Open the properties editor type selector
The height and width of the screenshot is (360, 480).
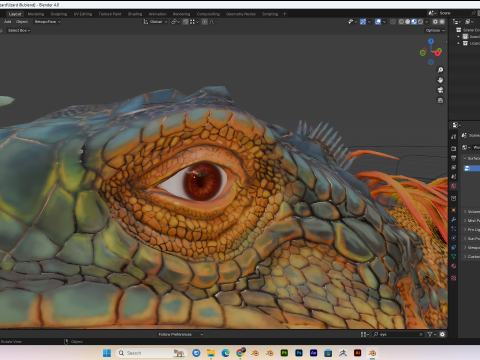coord(456,125)
